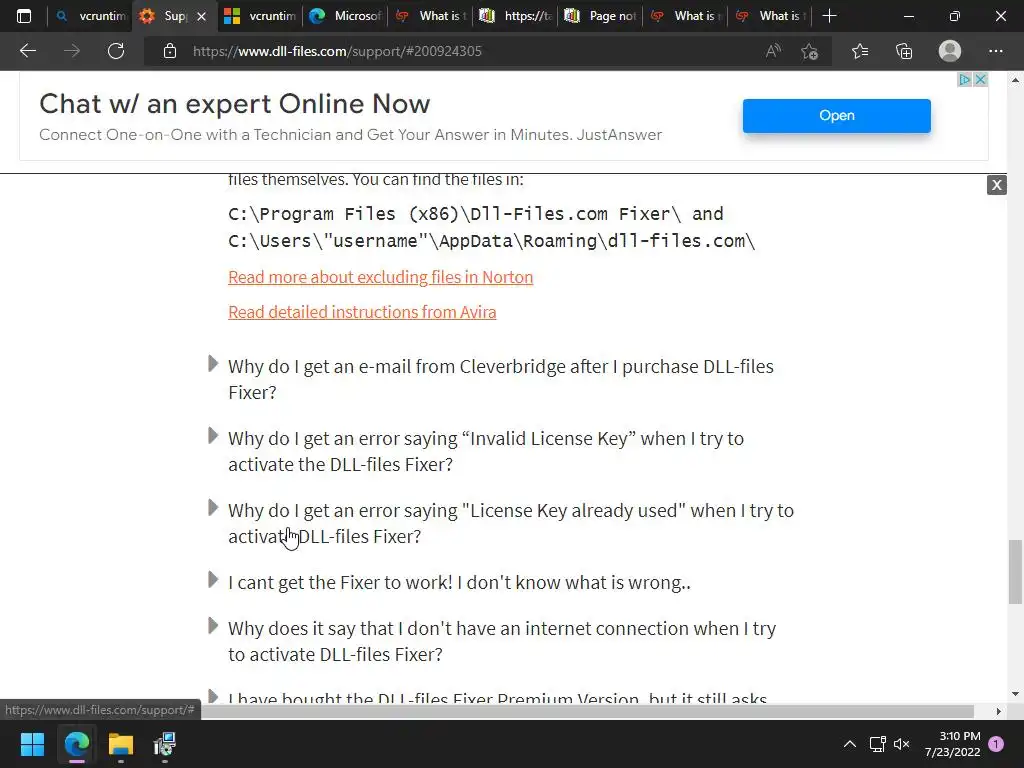The image size is (1024, 768).
Task: Expand the Invalid License Key question
Action: click(x=486, y=451)
